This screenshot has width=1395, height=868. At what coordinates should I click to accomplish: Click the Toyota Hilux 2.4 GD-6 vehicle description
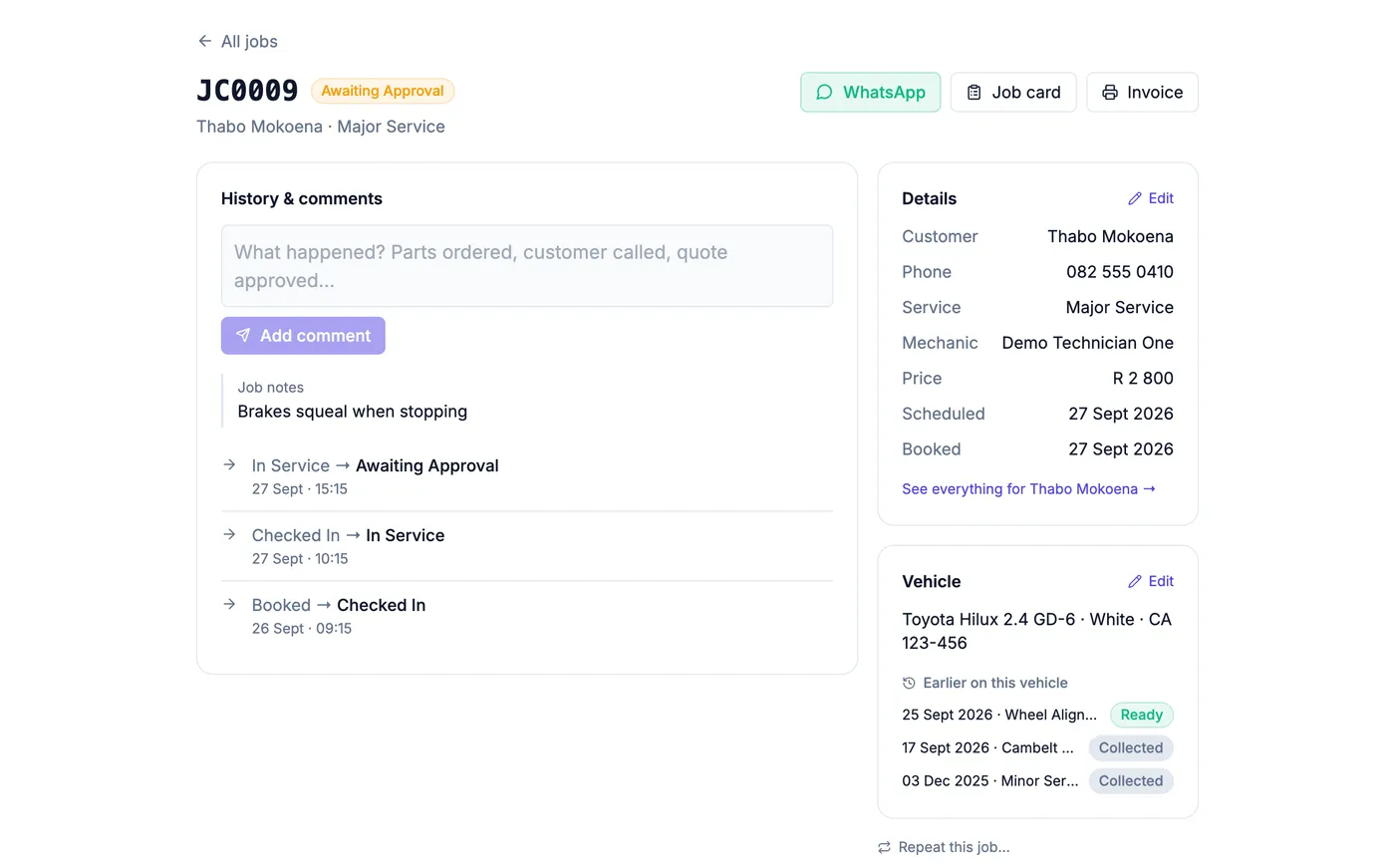(x=1037, y=631)
